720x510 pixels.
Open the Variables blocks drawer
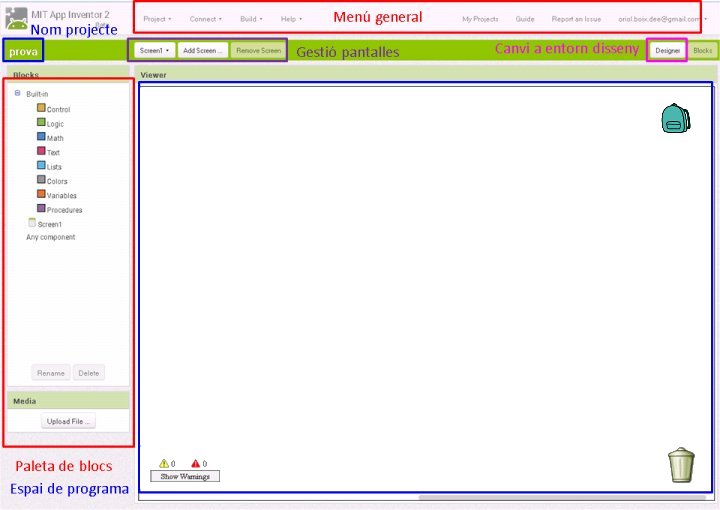click(x=60, y=196)
